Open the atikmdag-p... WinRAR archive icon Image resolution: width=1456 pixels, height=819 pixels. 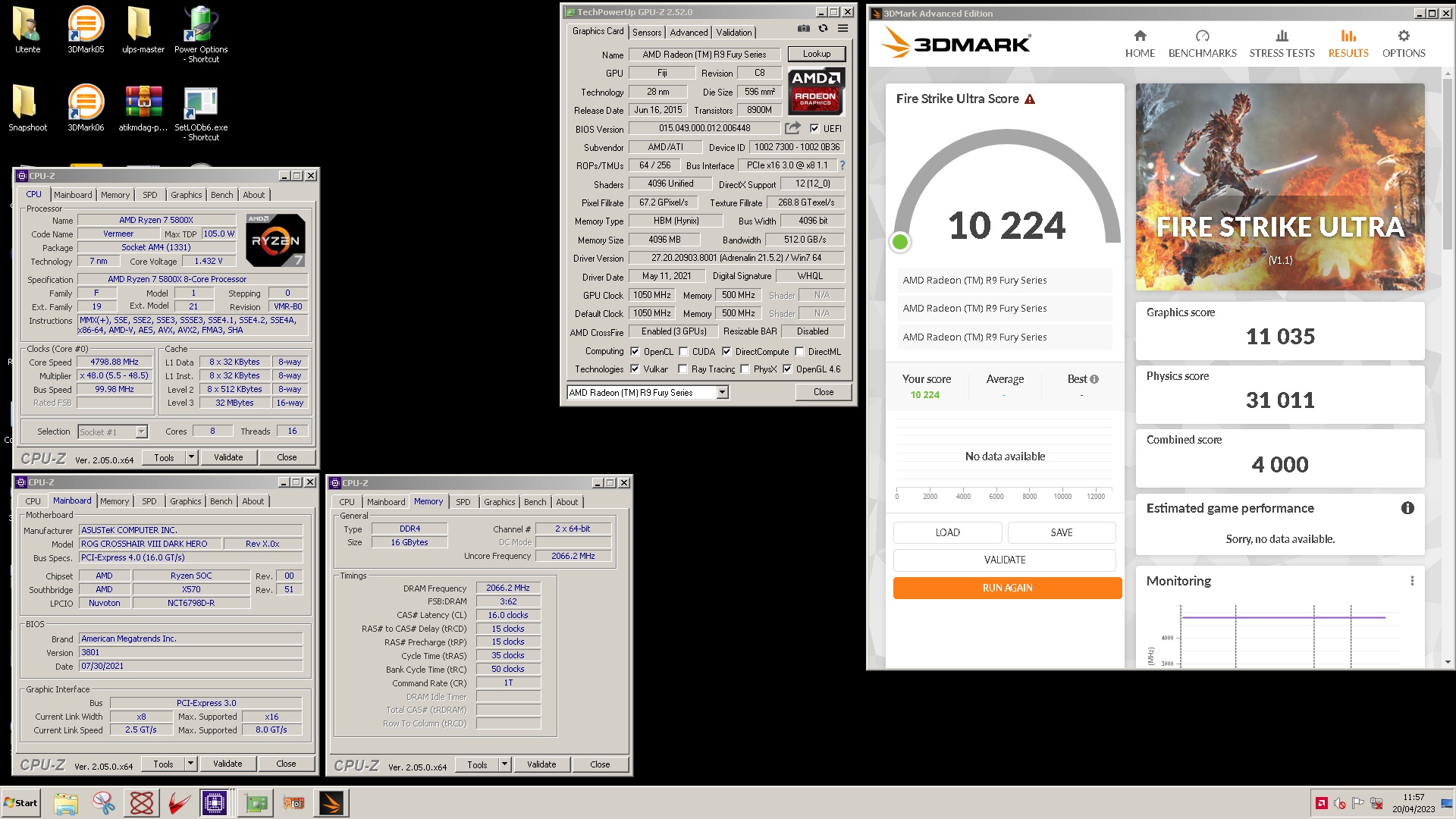pyautogui.click(x=143, y=107)
